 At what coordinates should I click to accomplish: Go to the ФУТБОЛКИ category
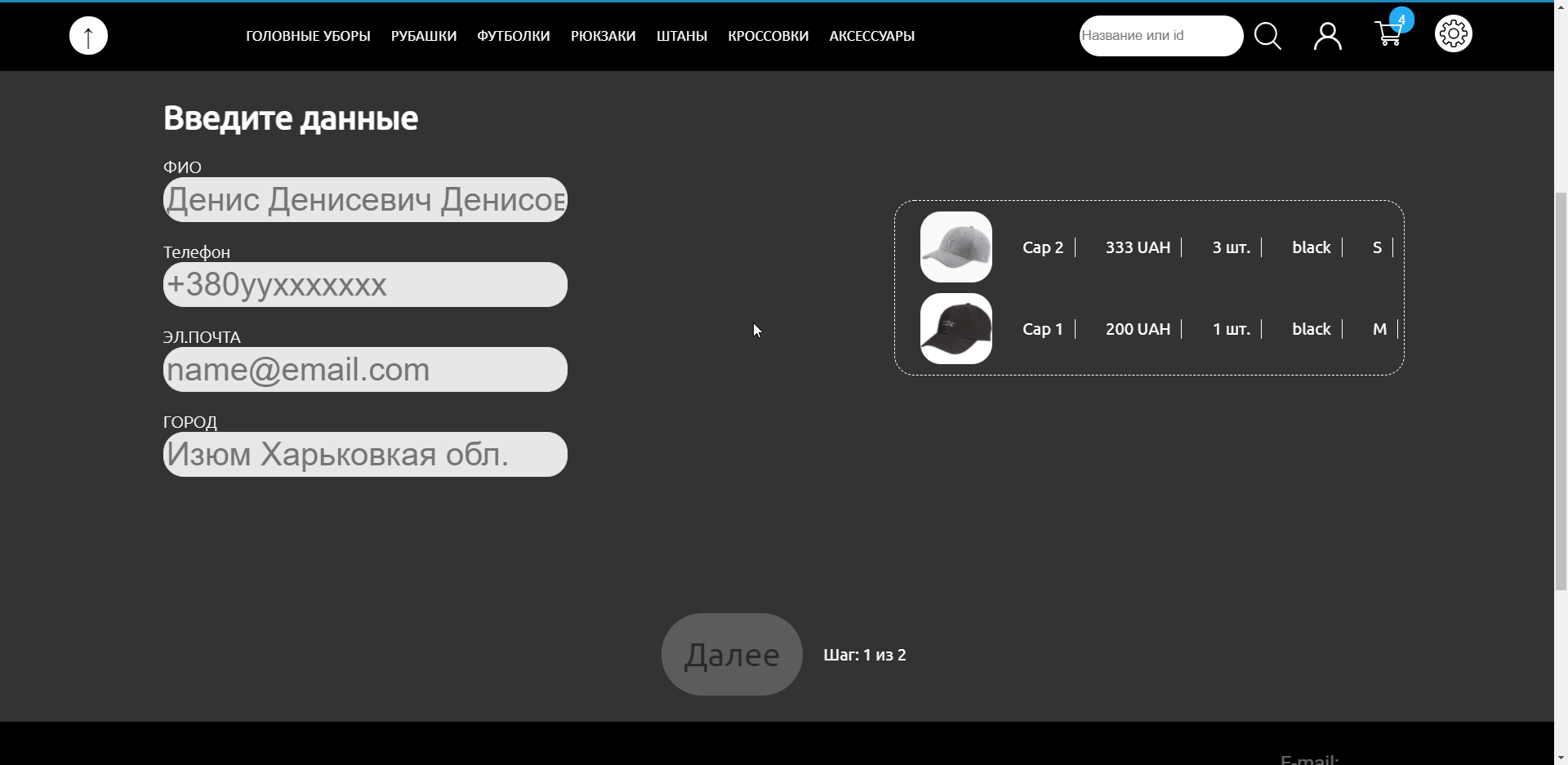point(514,36)
